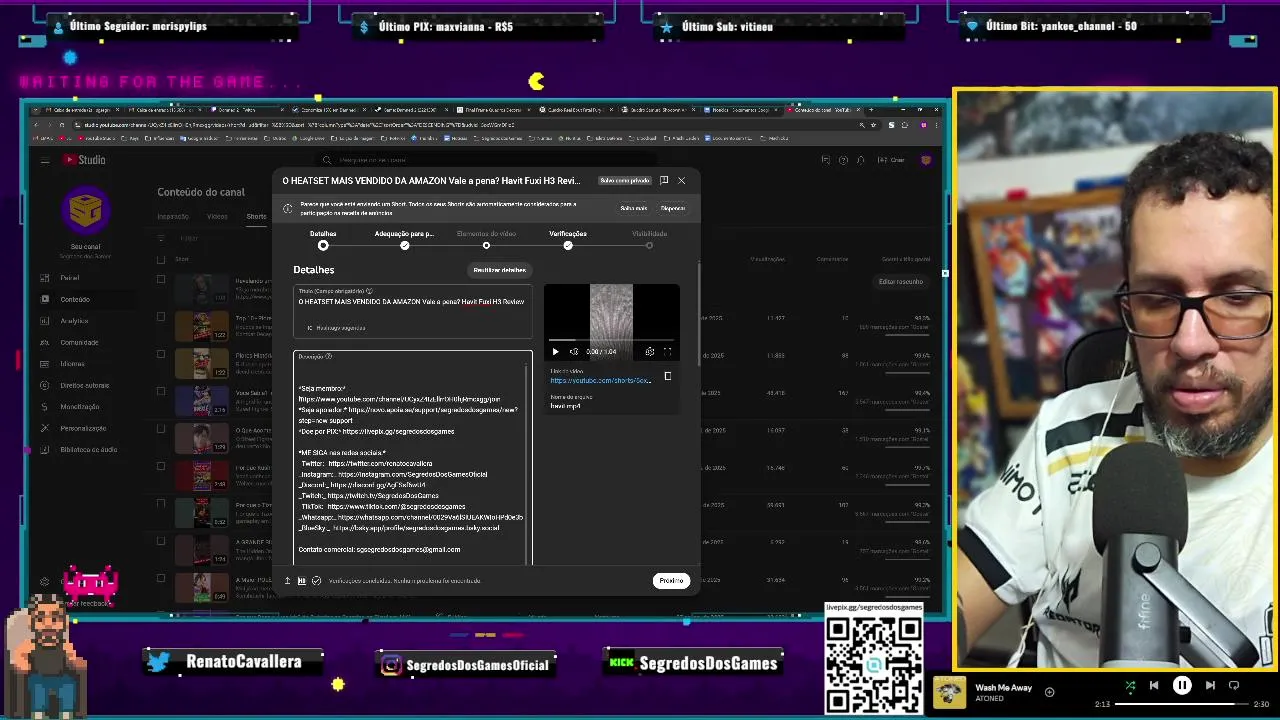Click the channel avatar in the sidebar

(x=85, y=209)
